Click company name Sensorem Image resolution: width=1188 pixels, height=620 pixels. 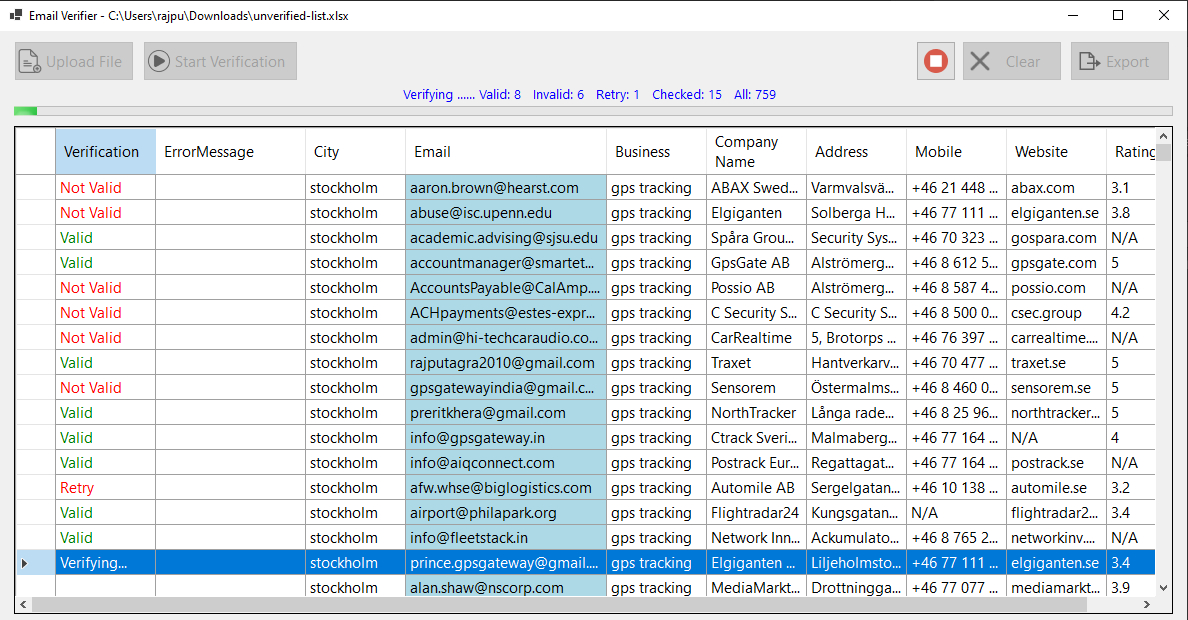(x=756, y=388)
